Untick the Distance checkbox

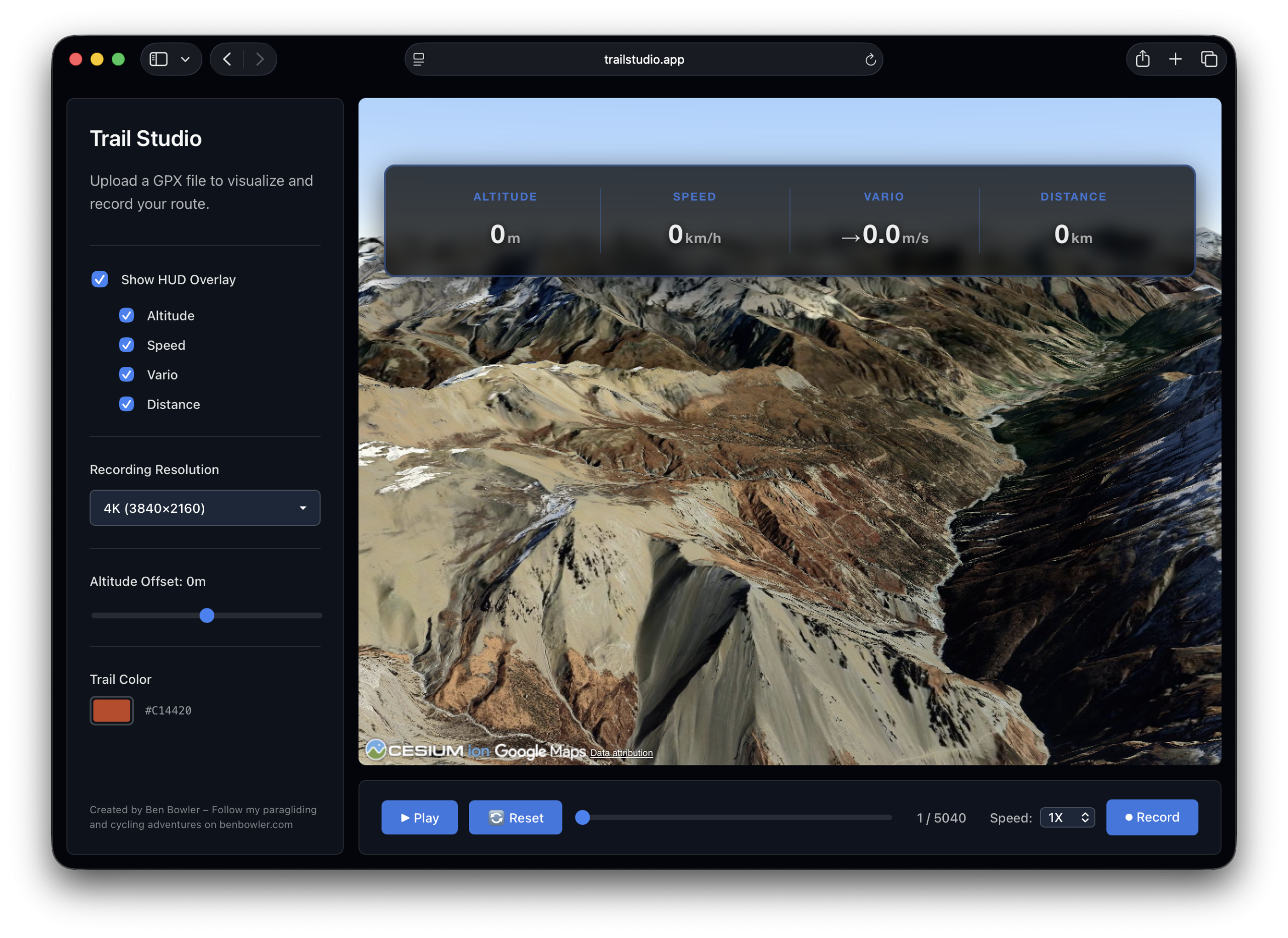tap(127, 404)
